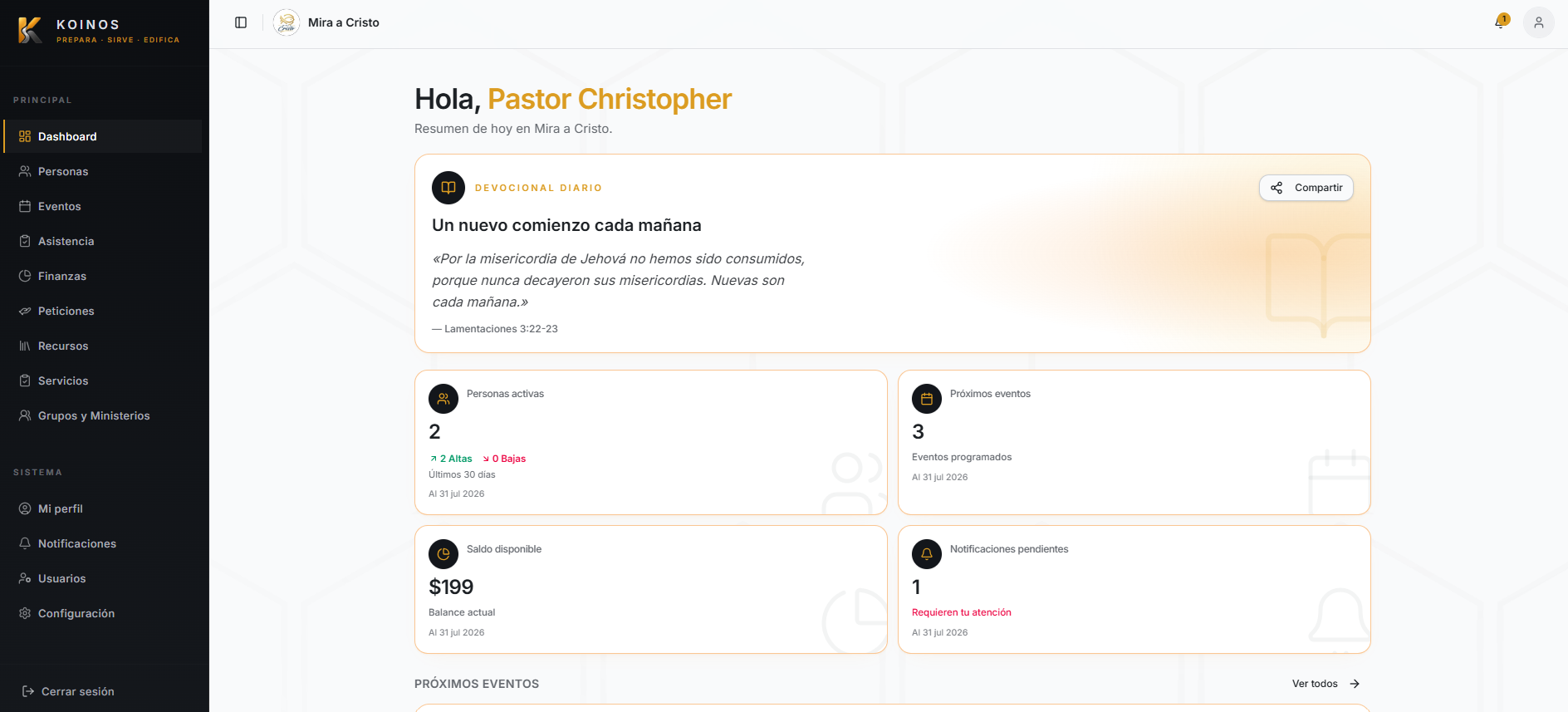Open the notification bell in the header
1568x712 pixels.
[1501, 22]
